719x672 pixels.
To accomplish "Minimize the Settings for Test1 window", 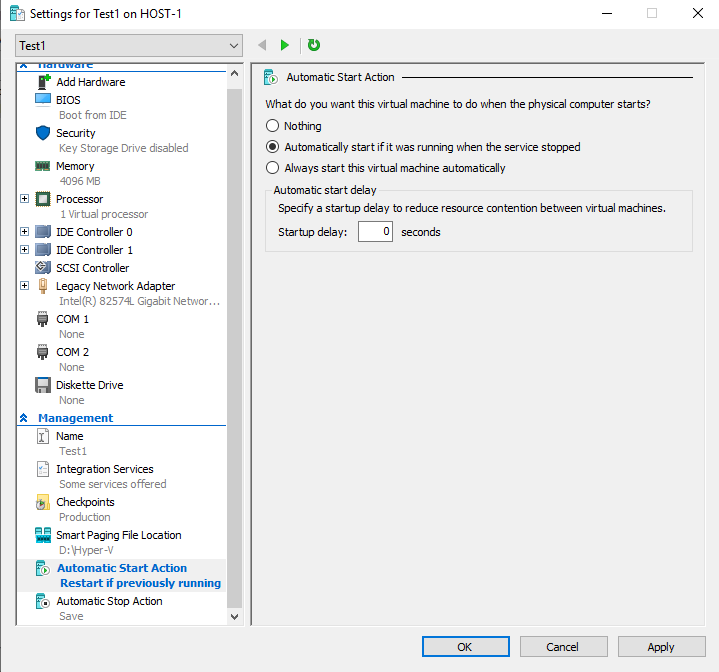I will pyautogui.click(x=607, y=13).
